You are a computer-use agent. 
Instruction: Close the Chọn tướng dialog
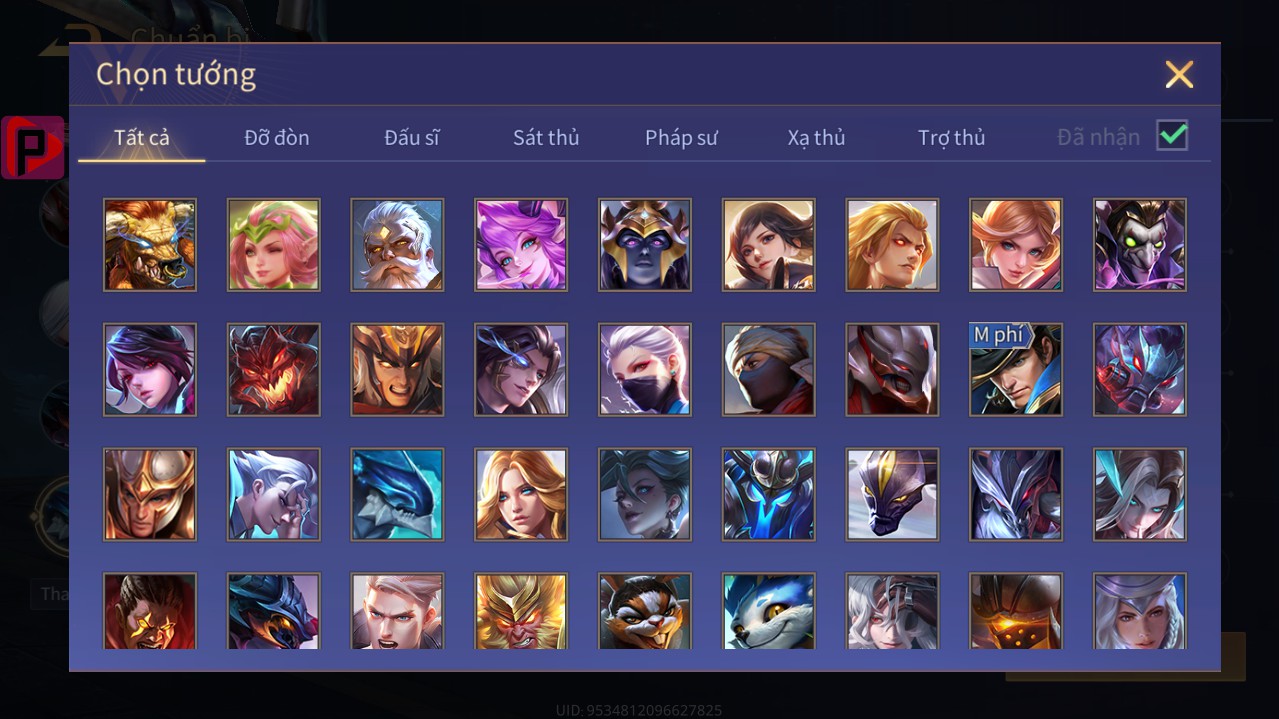tap(1179, 74)
